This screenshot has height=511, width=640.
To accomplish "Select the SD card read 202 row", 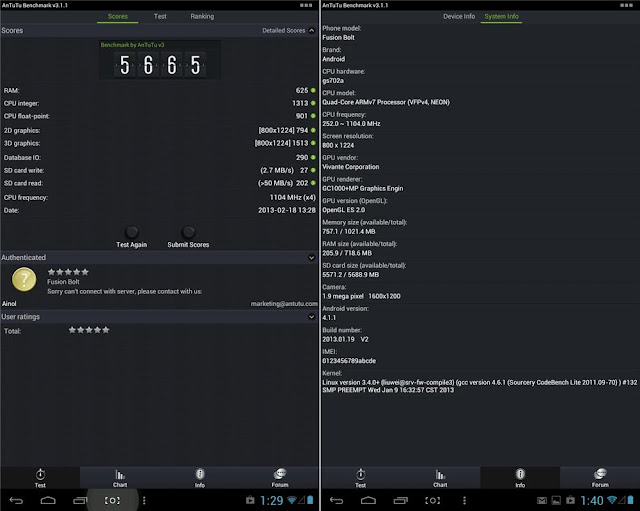I will click(159, 183).
